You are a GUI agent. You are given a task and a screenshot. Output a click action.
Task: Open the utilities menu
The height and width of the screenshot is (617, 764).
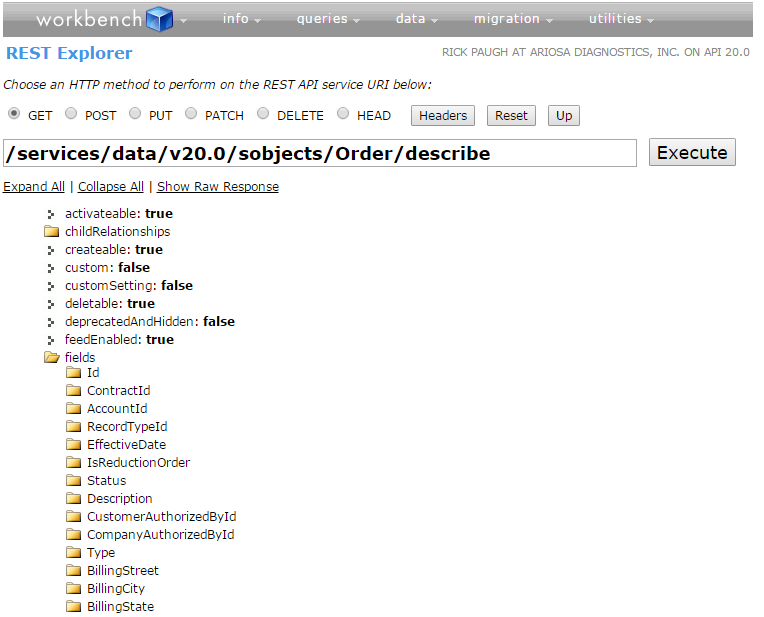[x=621, y=19]
